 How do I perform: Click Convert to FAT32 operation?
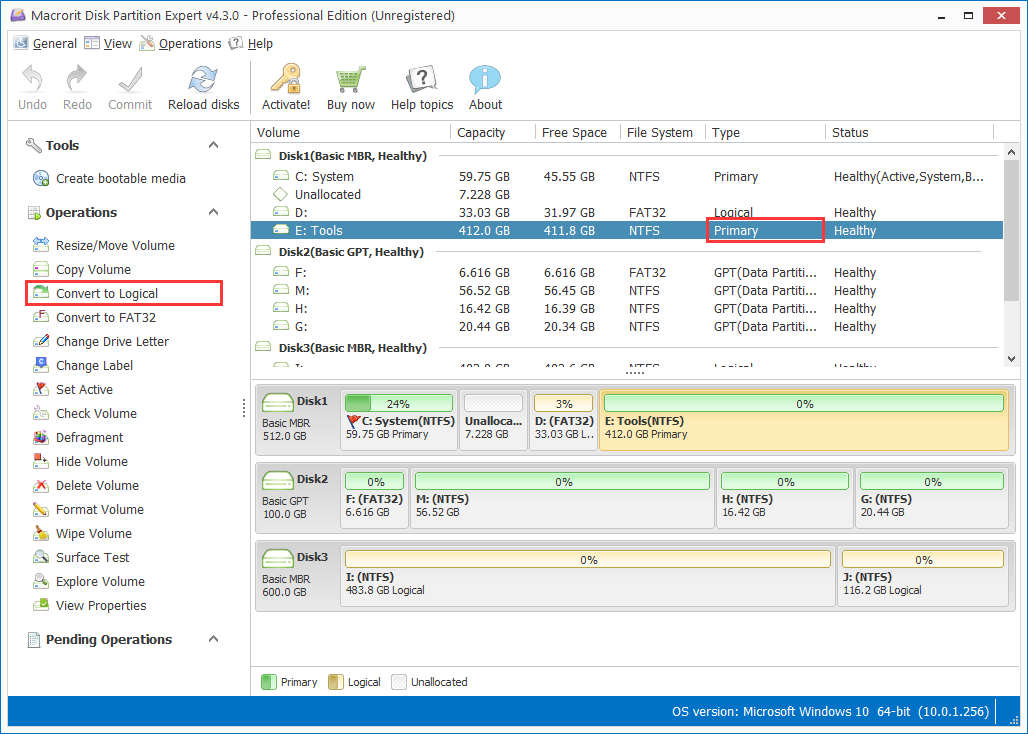[x=94, y=317]
